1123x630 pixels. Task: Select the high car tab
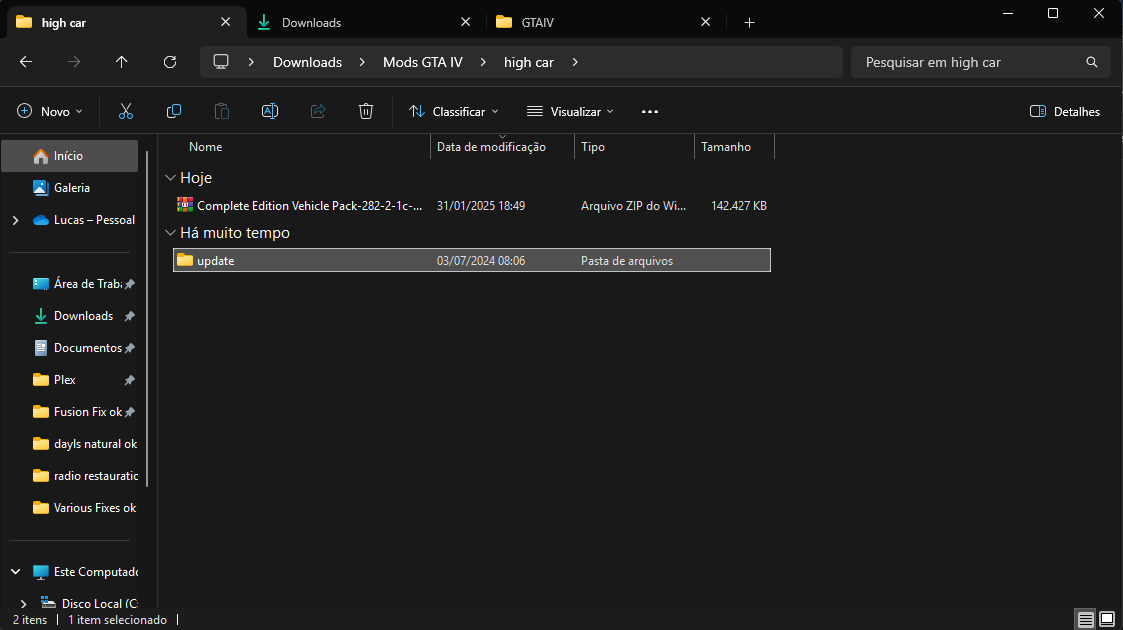pos(127,22)
